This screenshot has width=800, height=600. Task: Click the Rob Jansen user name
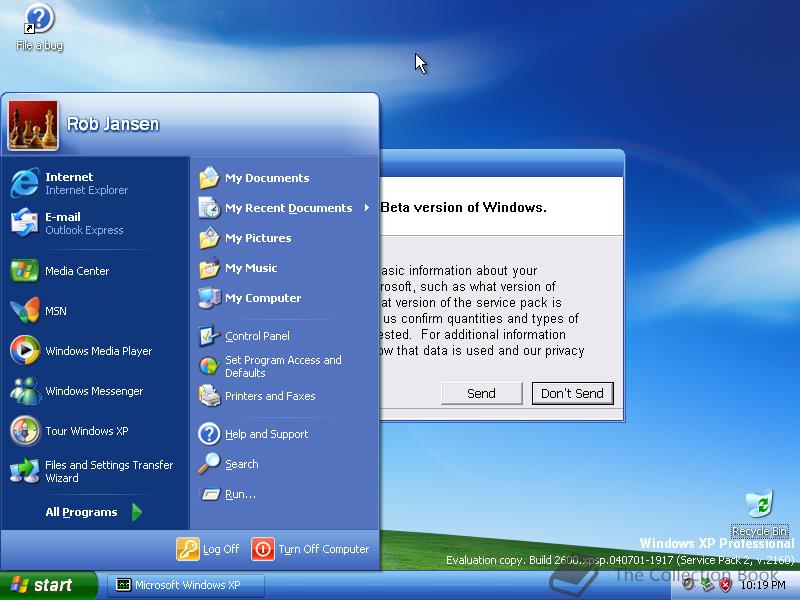(x=113, y=124)
